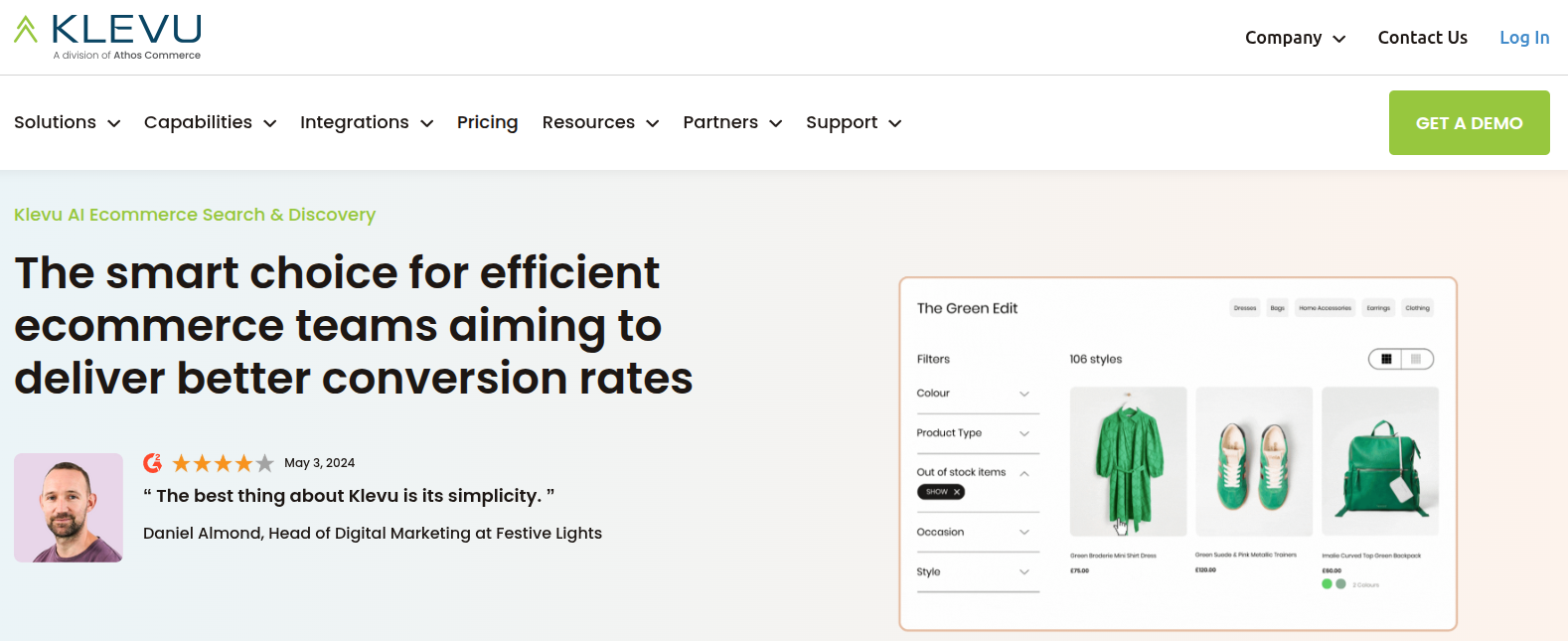Click Daniel Almond's name and title line
The image size is (1568, 641).
click(x=373, y=534)
